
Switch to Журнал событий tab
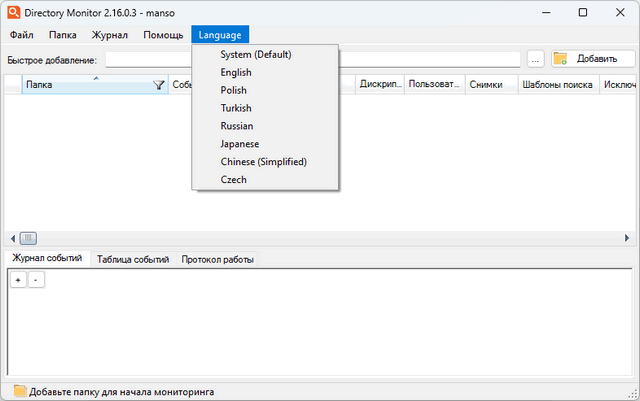click(47, 258)
